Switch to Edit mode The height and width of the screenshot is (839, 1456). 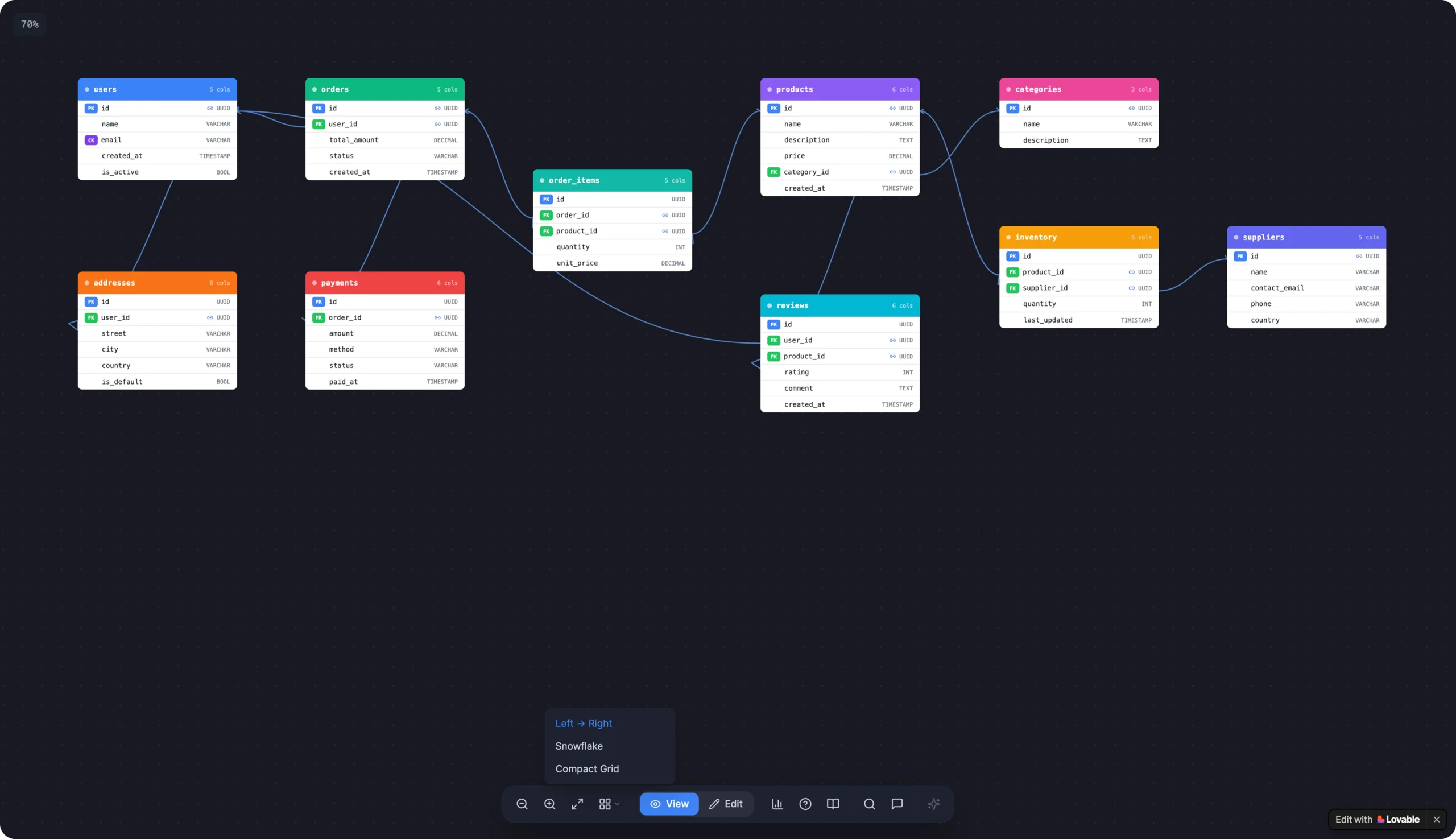726,804
